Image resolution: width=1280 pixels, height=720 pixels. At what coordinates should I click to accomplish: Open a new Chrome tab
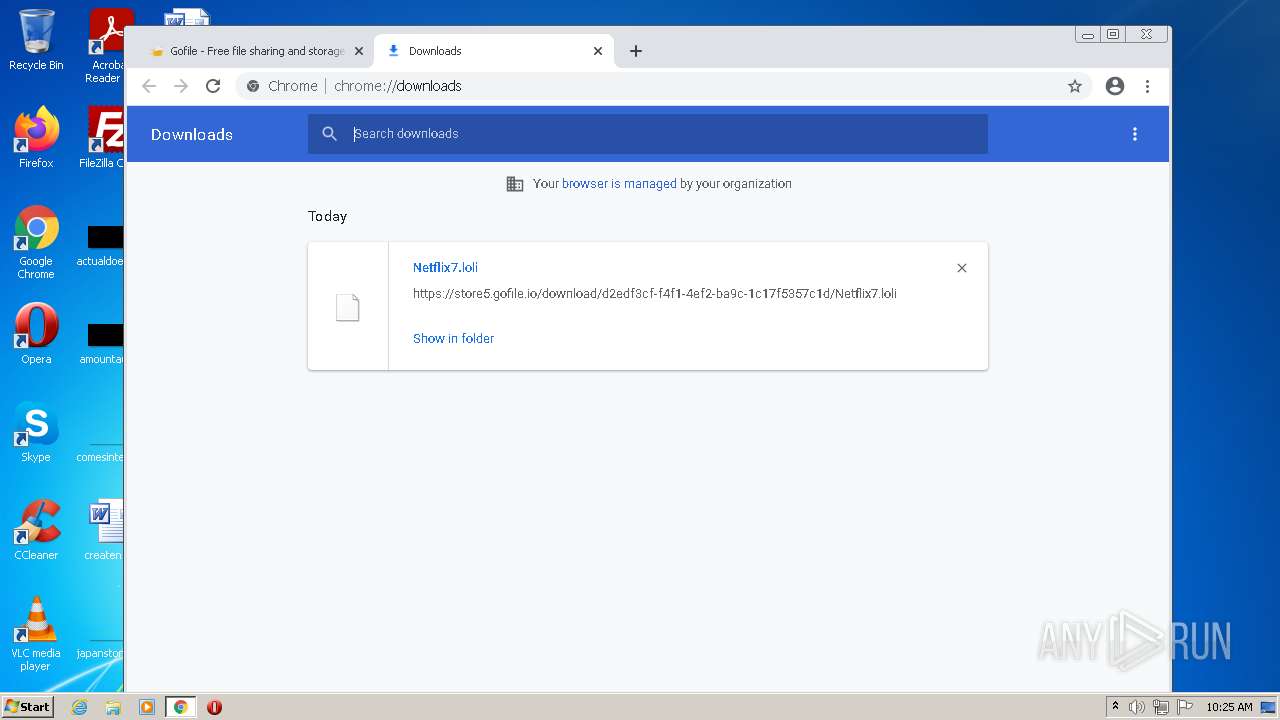pos(636,51)
